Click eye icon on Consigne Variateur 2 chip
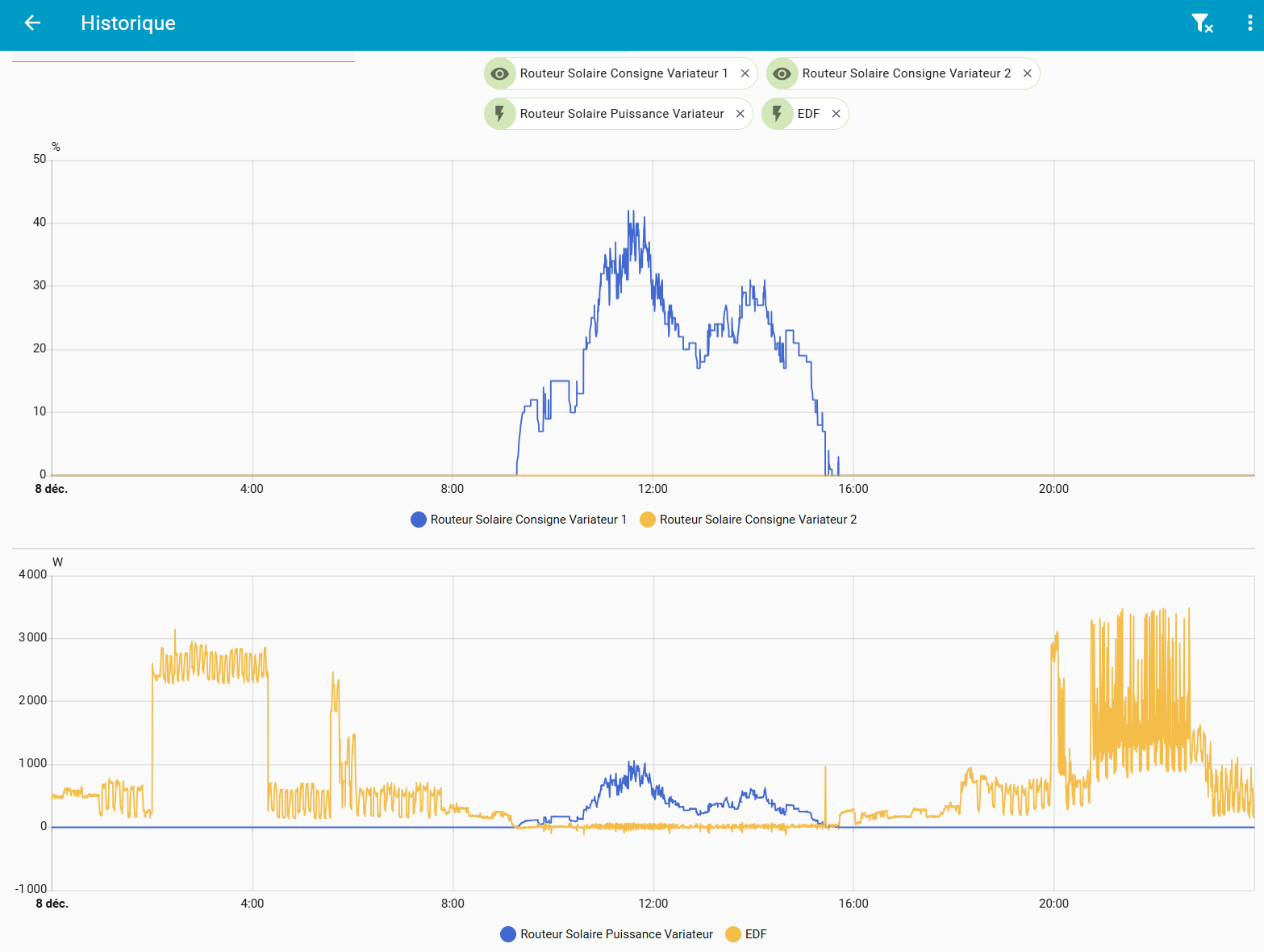 [x=782, y=73]
